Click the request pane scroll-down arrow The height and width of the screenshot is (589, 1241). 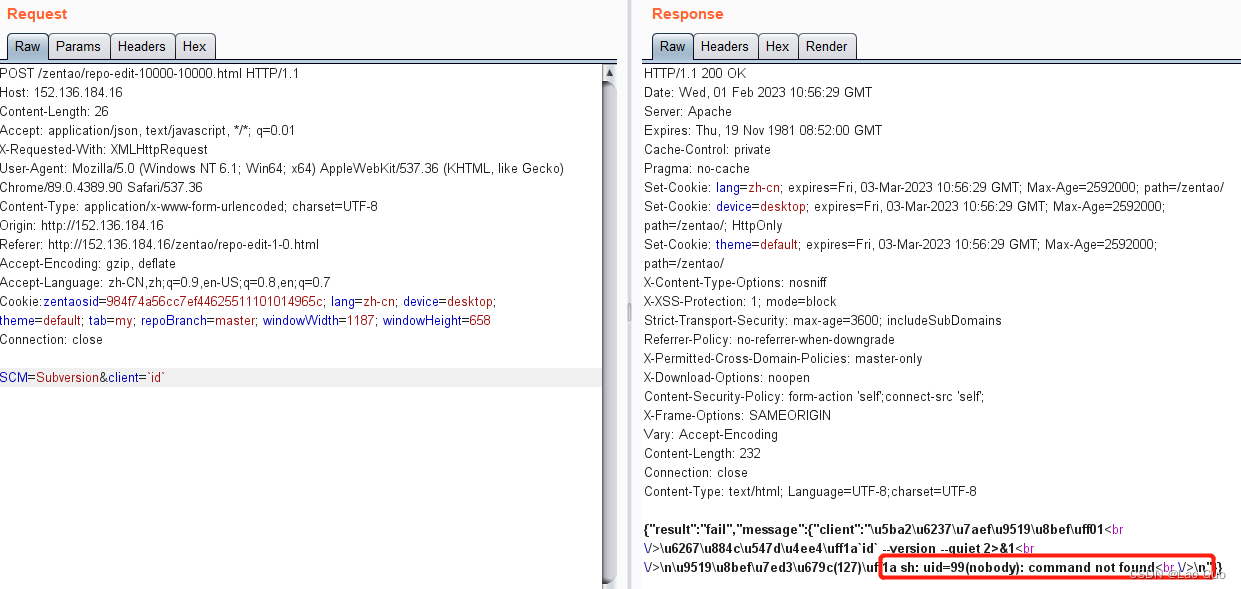610,582
